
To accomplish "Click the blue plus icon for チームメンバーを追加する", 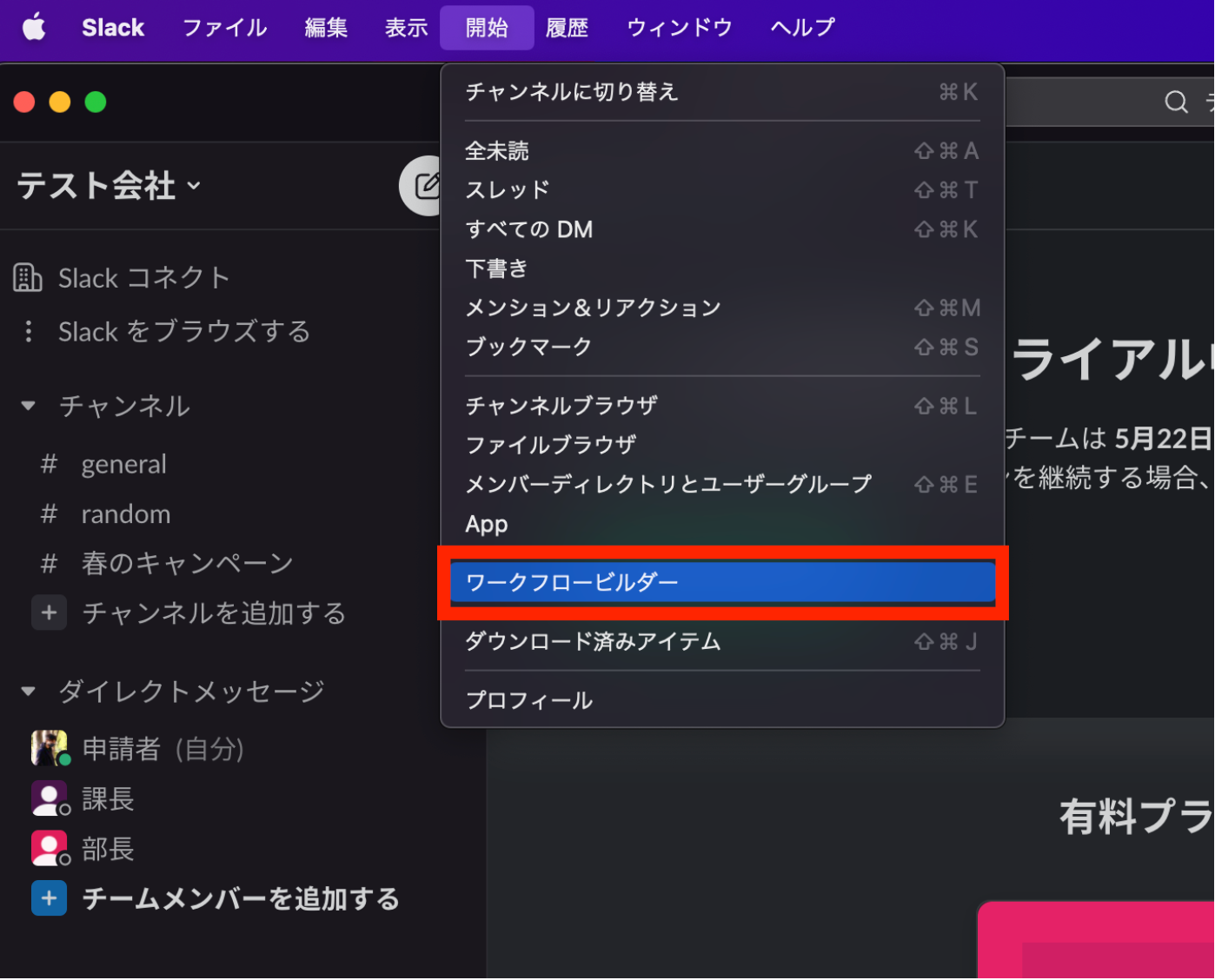I will 49,898.
